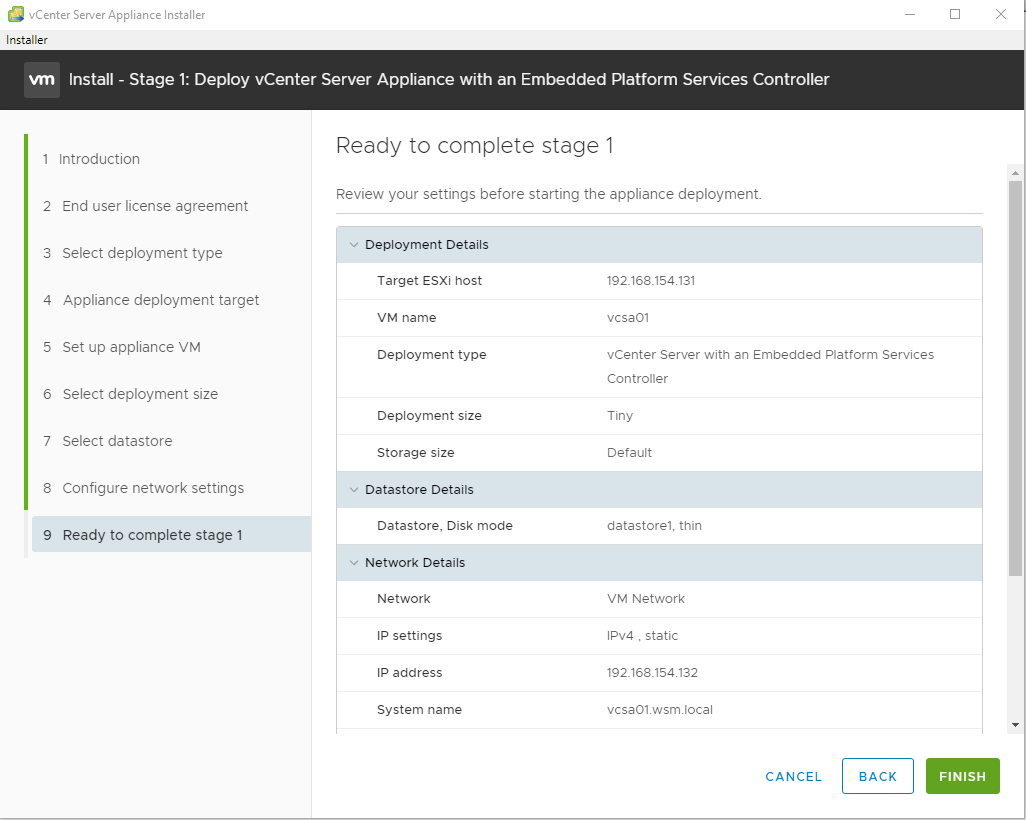This screenshot has width=1026, height=820.
Task: Open Select deployment type step
Action: pyautogui.click(x=133, y=253)
